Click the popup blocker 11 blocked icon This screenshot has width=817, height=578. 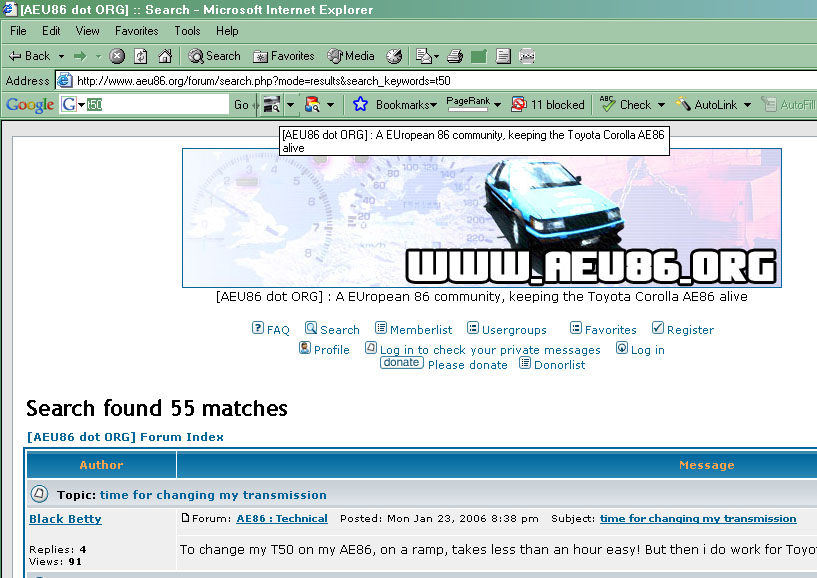[x=519, y=104]
